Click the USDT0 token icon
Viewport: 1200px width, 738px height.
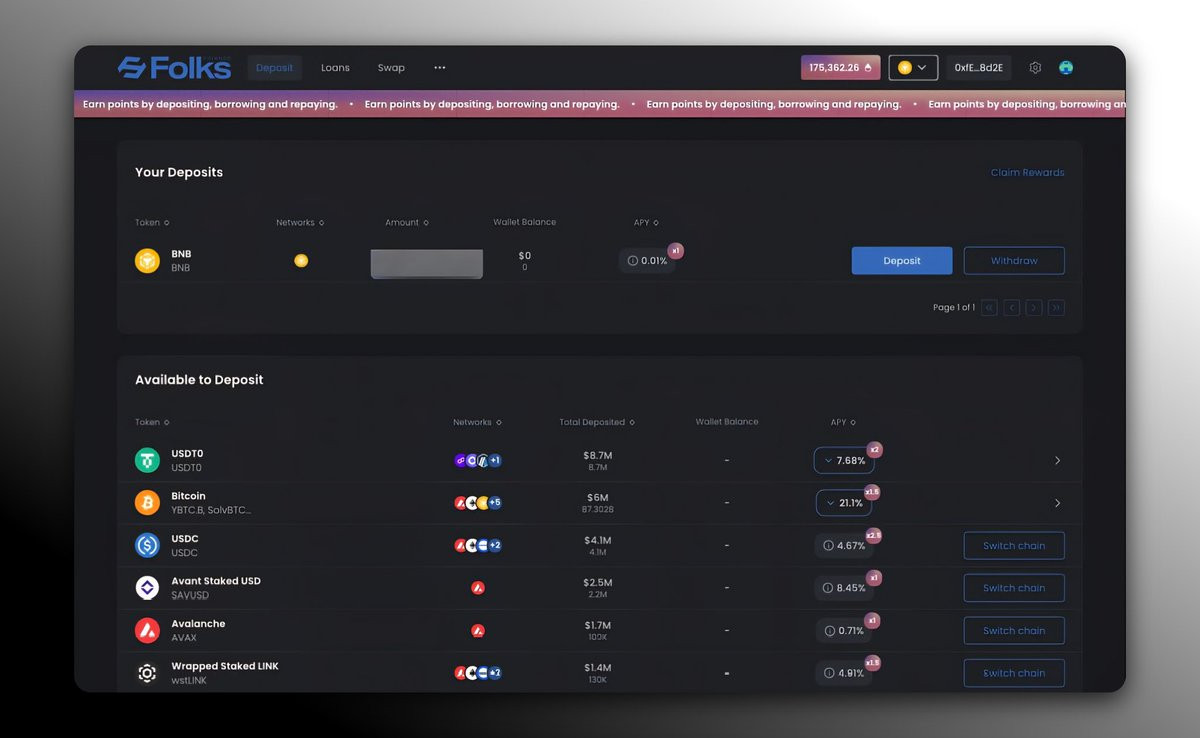tap(147, 460)
